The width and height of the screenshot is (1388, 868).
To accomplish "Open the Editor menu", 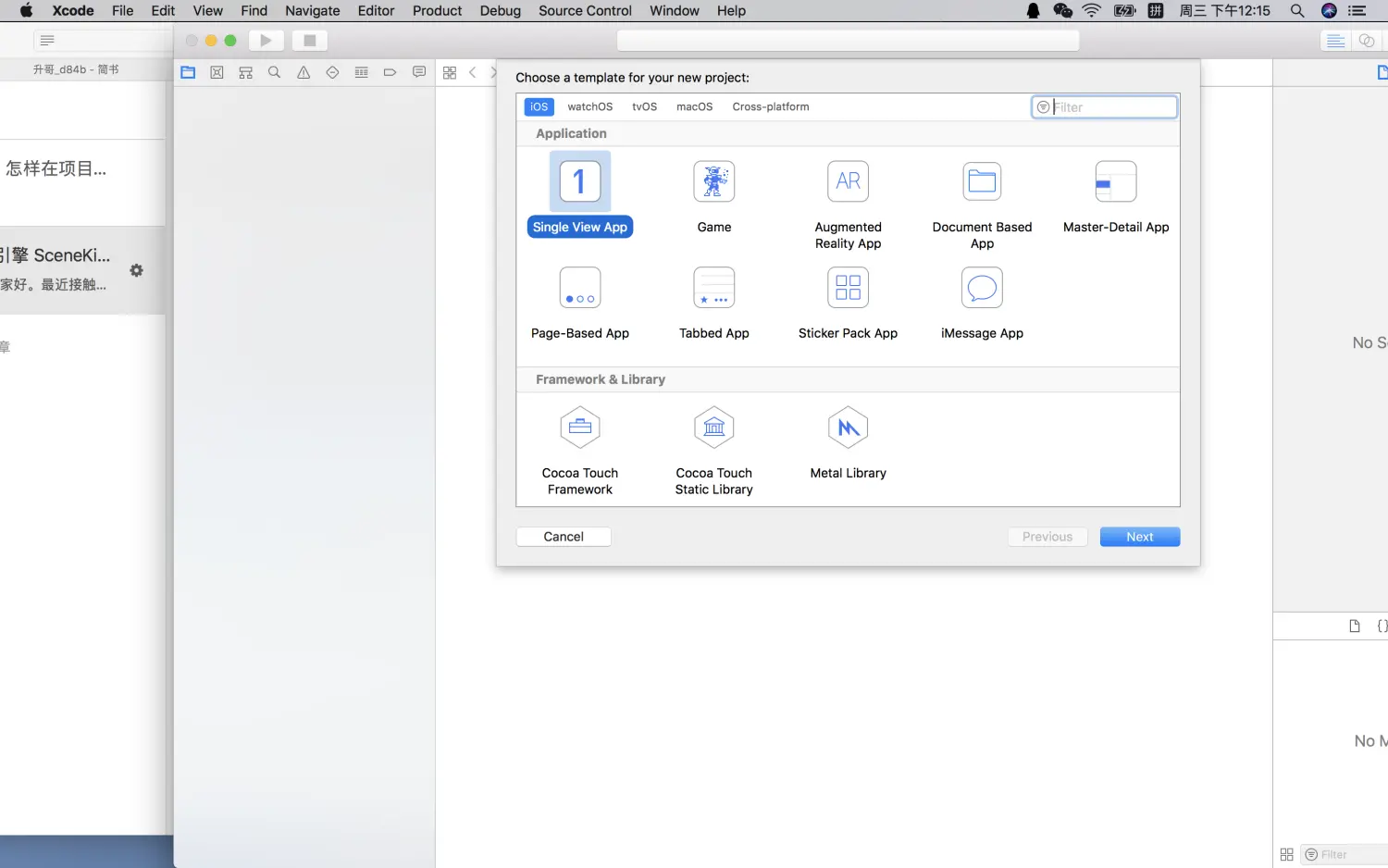I will point(376,11).
